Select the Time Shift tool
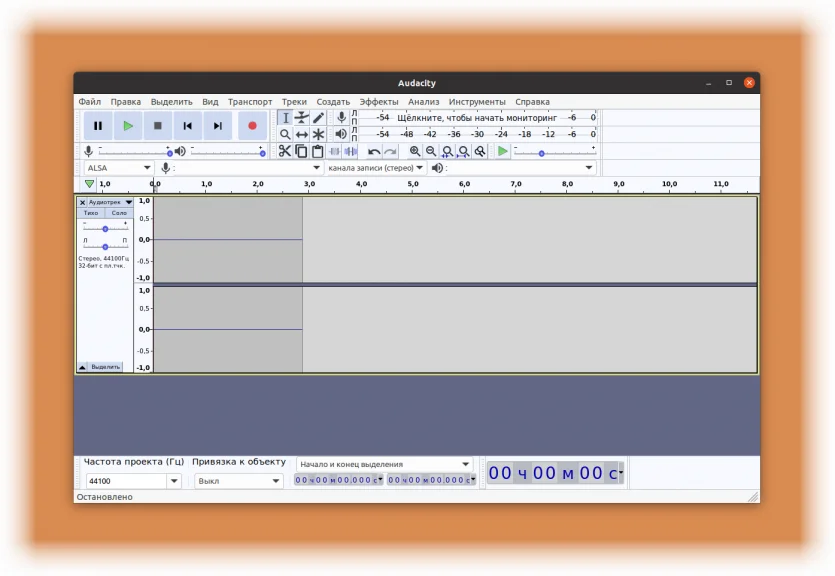Viewport: 835px width, 576px height. [x=302, y=134]
